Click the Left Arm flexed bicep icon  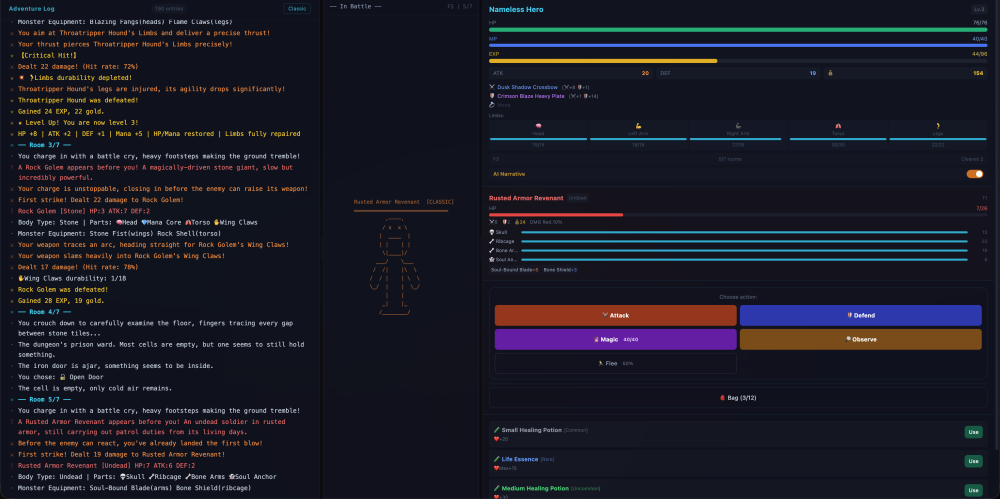638,126
